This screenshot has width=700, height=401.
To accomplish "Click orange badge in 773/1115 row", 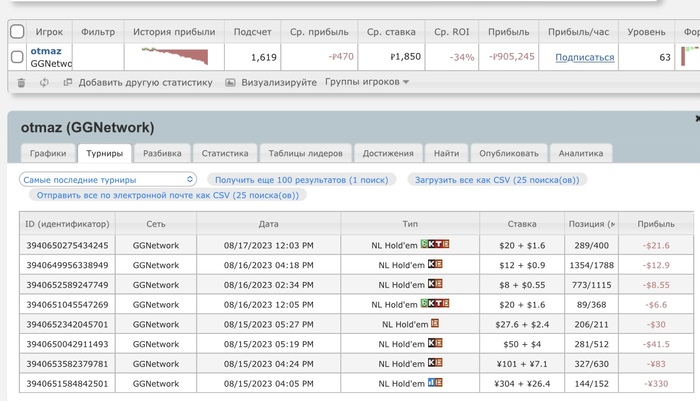I will coord(438,284).
